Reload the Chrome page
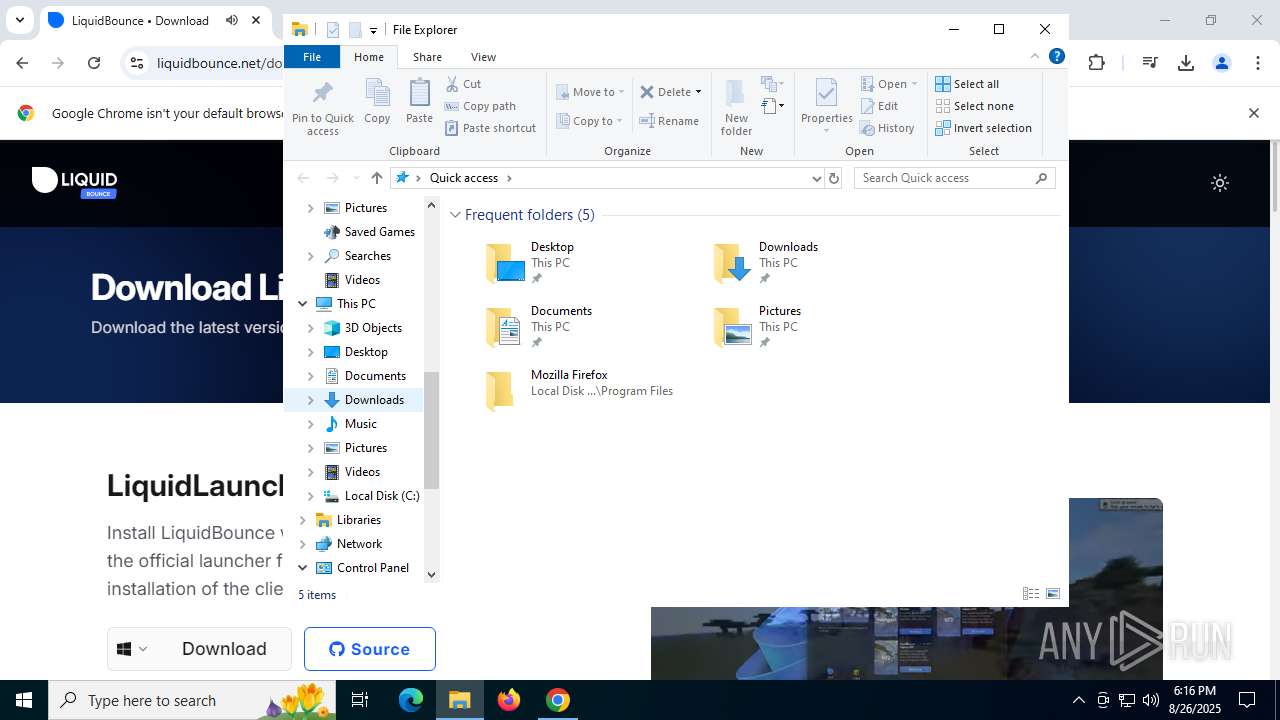Image resolution: width=1280 pixels, height=720 pixels. (94, 63)
